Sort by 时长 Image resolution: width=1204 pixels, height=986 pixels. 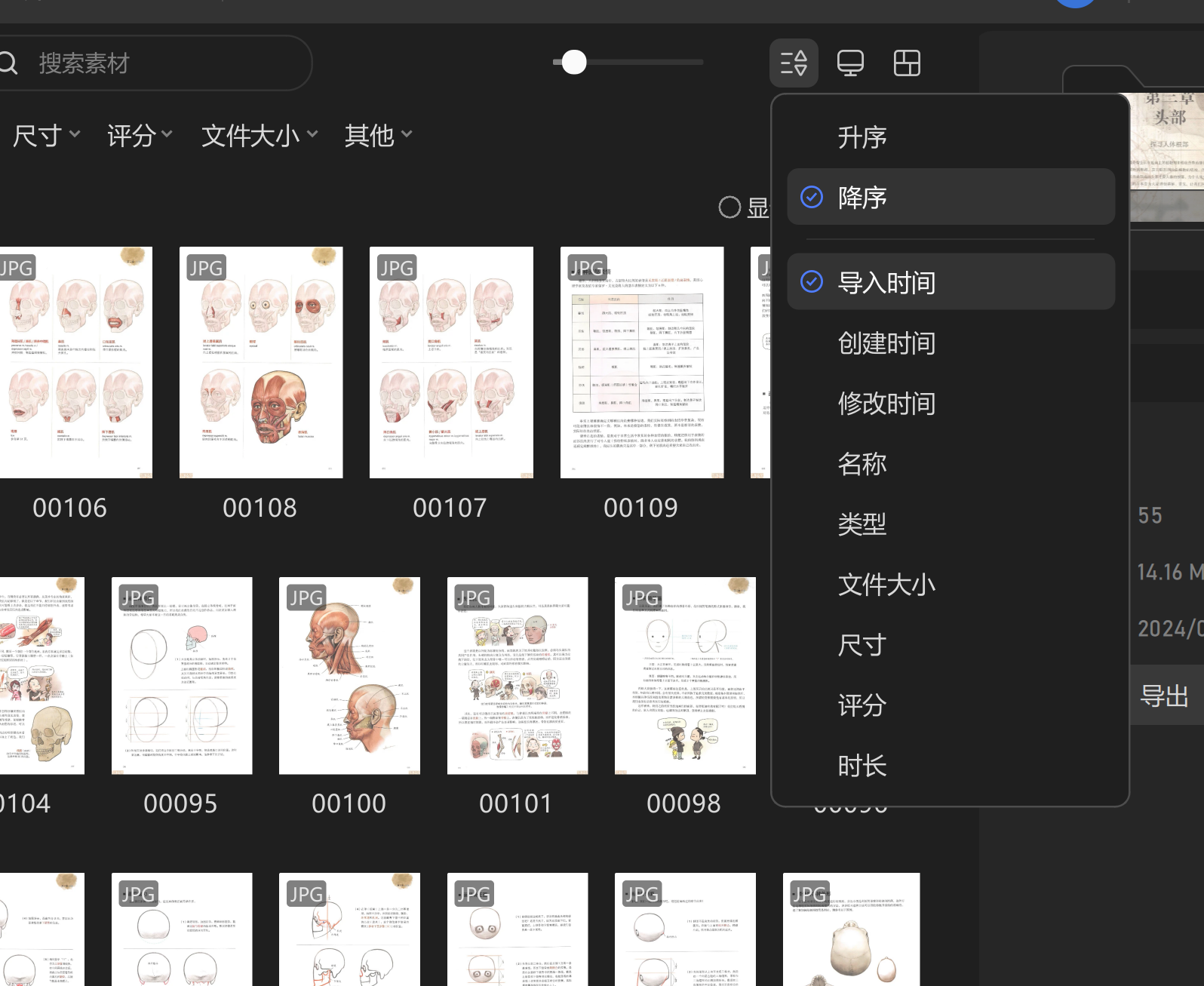tap(951, 766)
